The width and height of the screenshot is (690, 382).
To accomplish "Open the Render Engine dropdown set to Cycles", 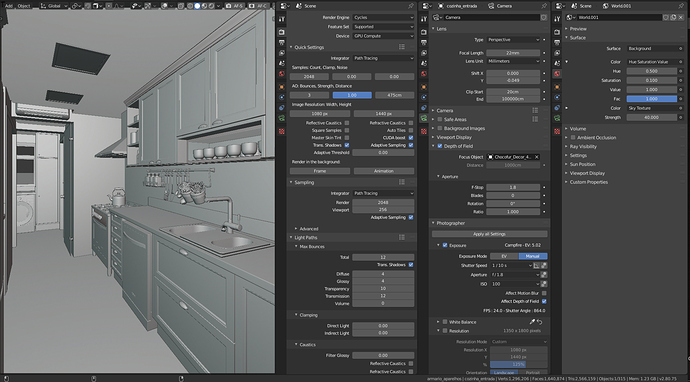I will click(x=383, y=18).
